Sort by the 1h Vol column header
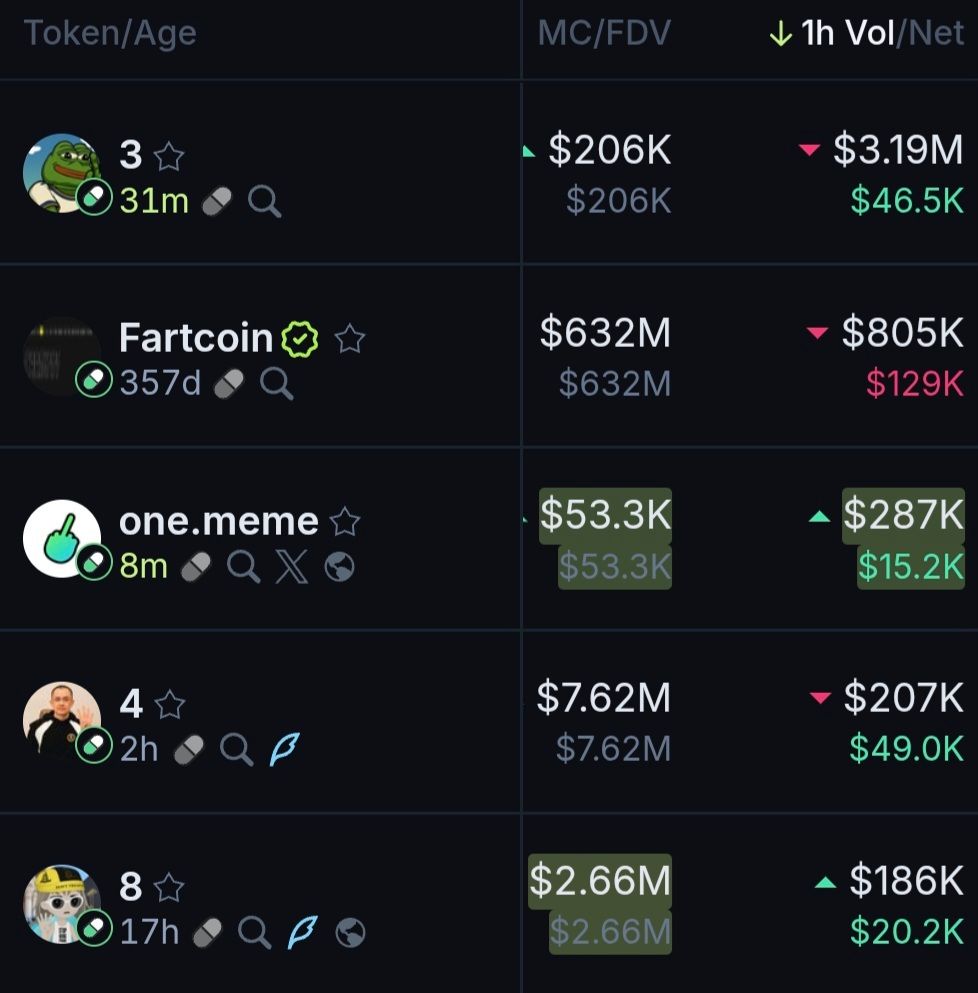This screenshot has height=993, width=978. tap(847, 33)
